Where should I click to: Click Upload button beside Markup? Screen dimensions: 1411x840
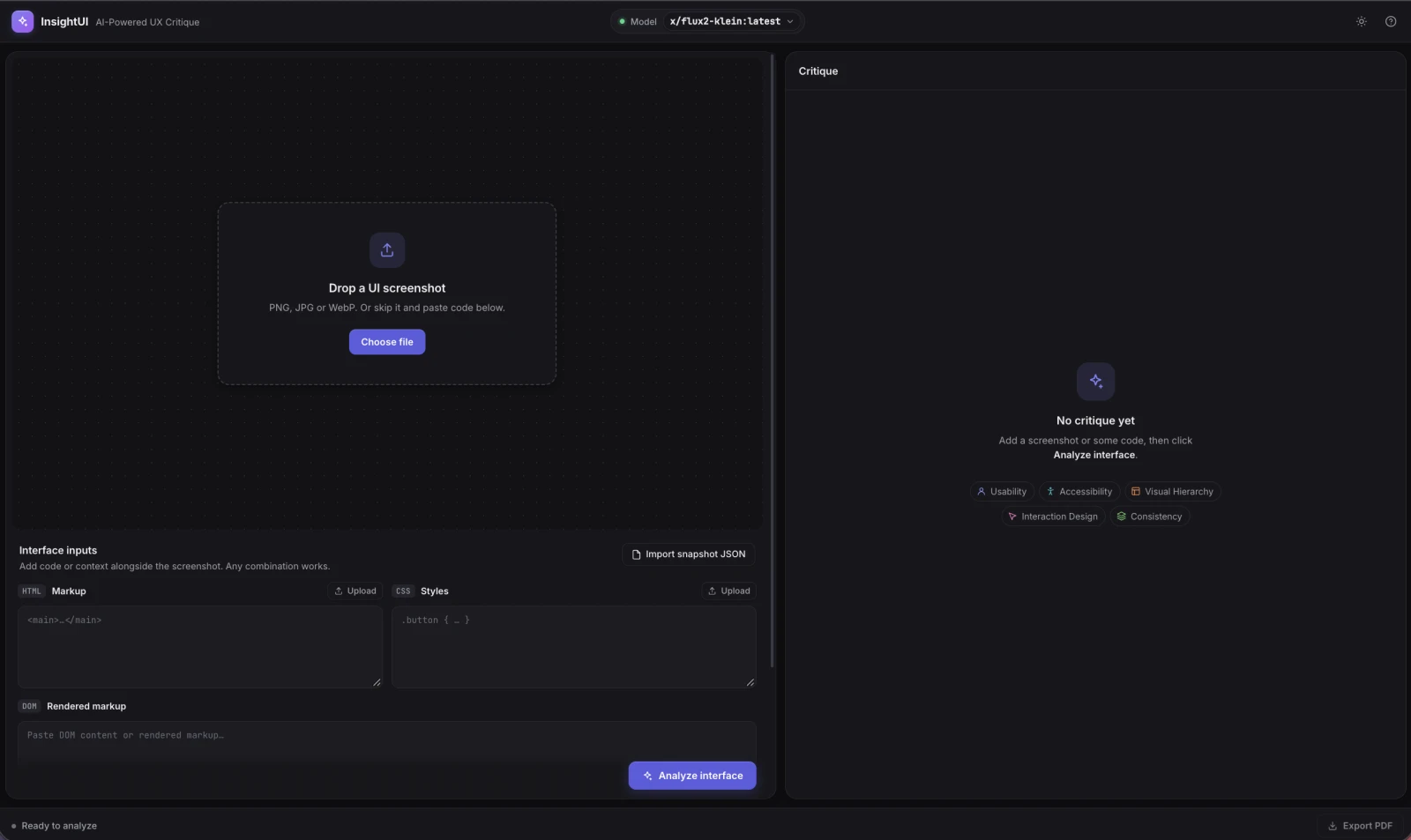[355, 591]
